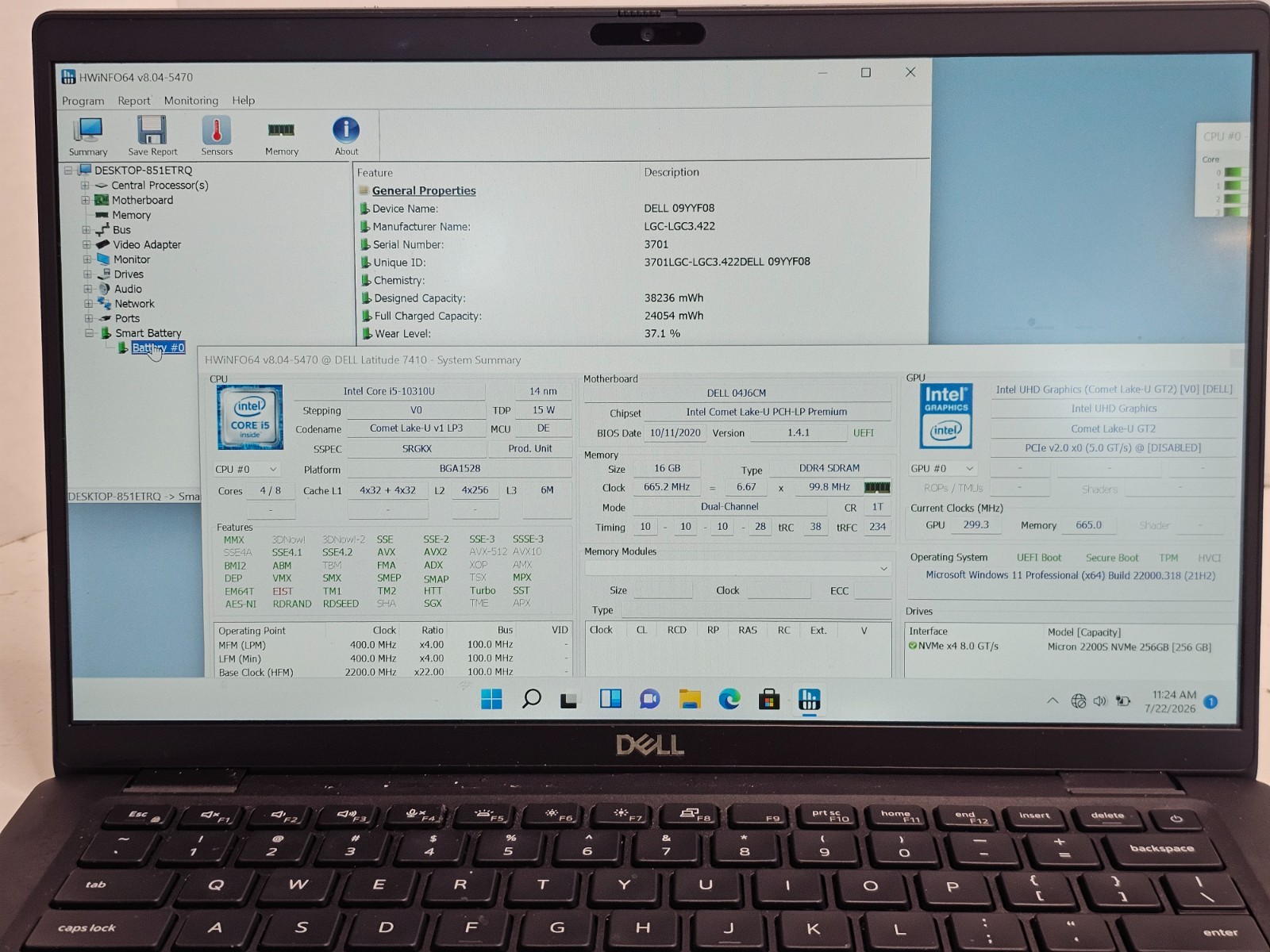
Task: Select Network in the device tree
Action: coord(134,304)
